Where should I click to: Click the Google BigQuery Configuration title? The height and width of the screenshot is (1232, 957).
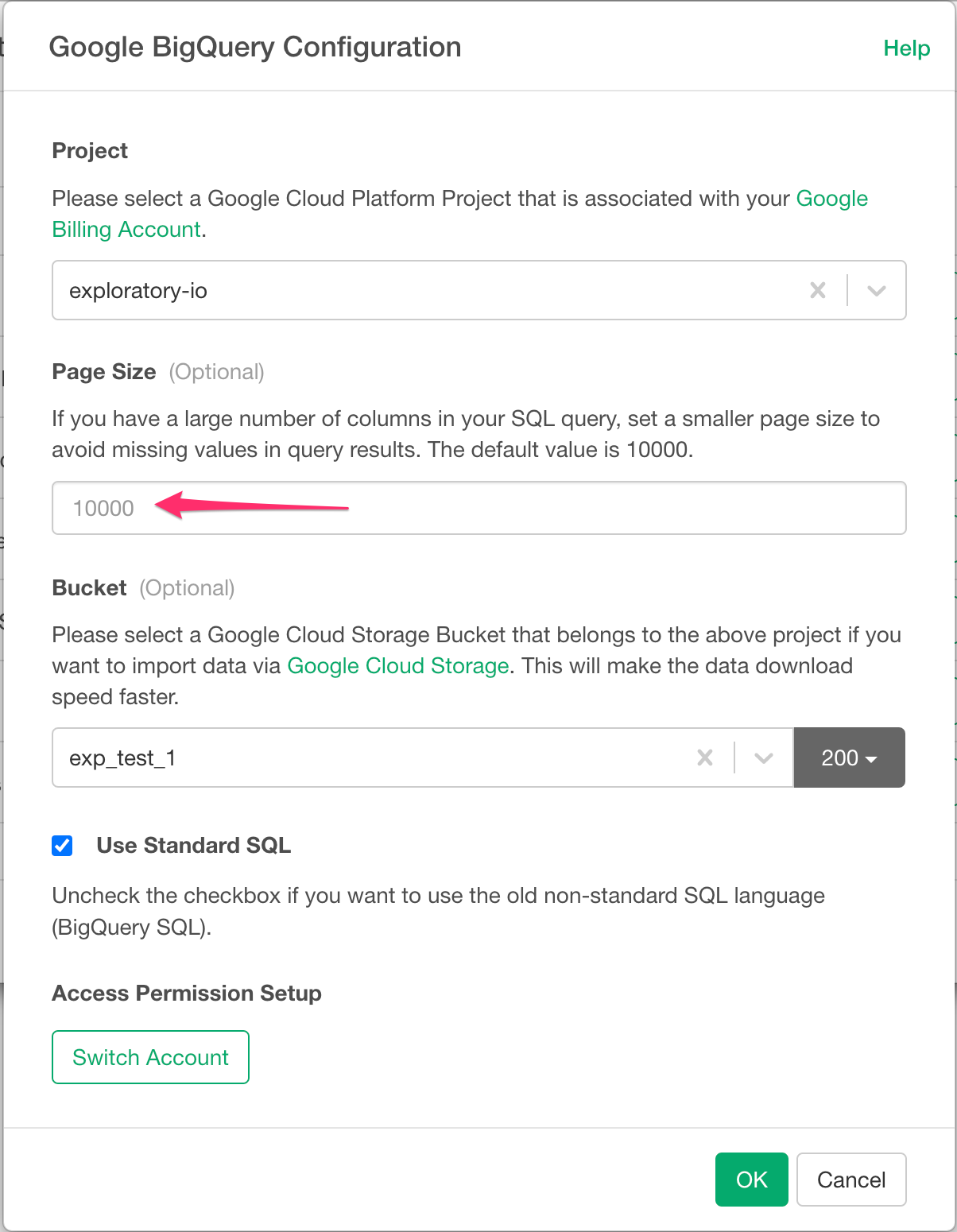tap(255, 48)
